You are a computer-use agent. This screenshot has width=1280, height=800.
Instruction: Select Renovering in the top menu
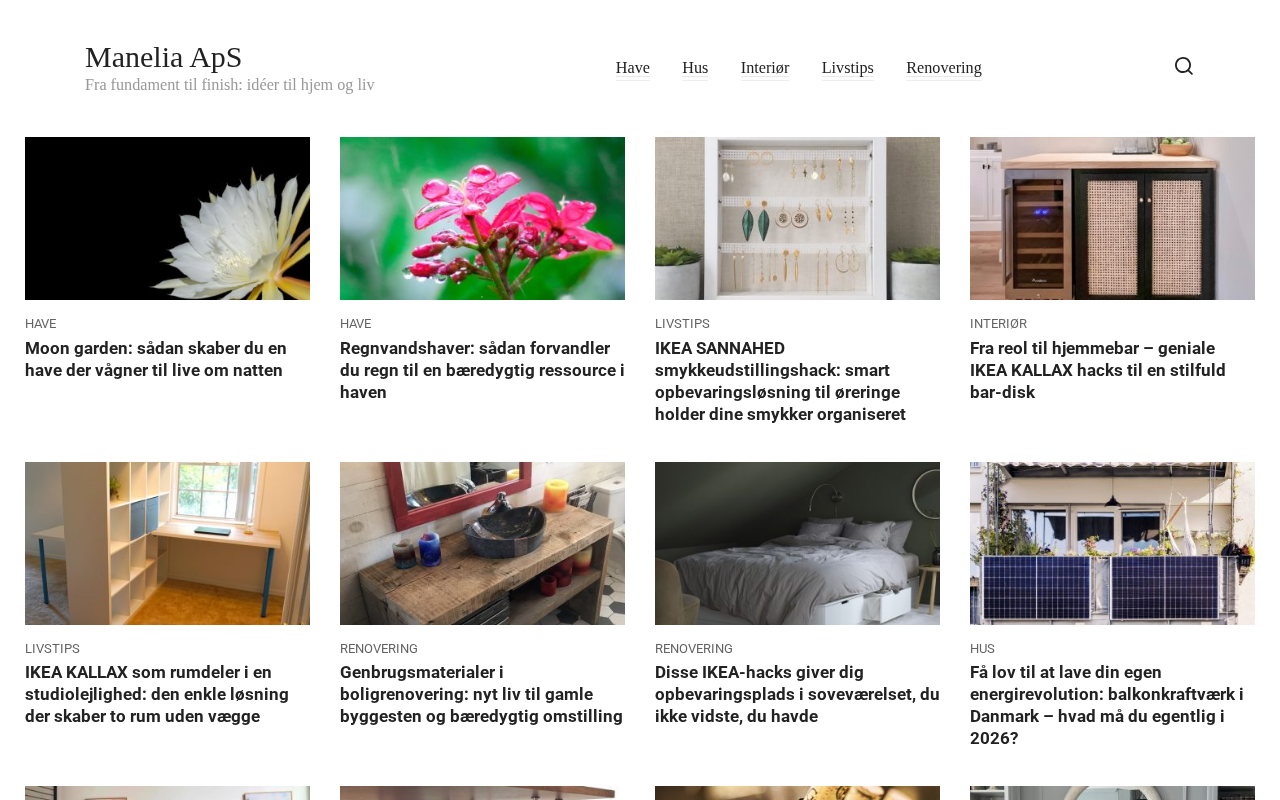(x=944, y=68)
